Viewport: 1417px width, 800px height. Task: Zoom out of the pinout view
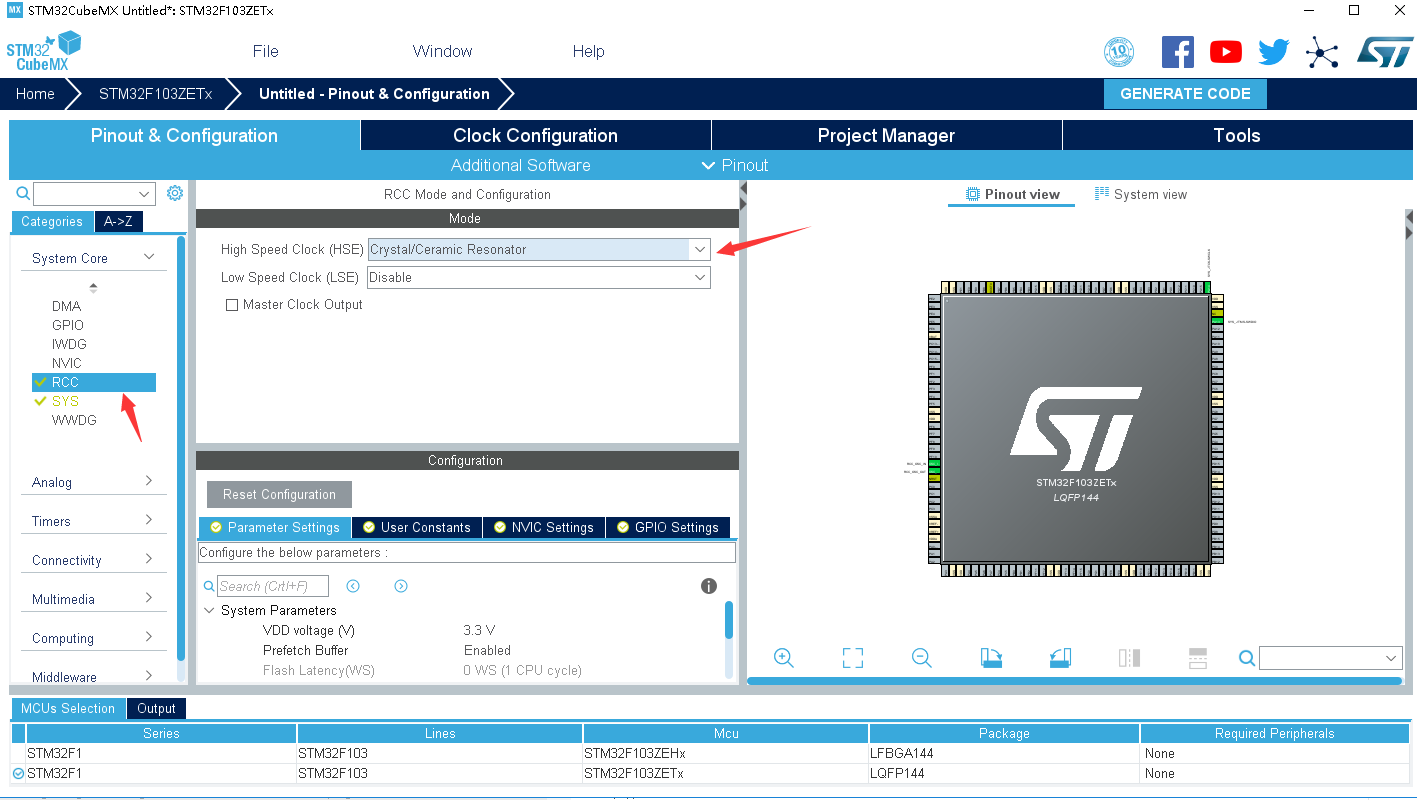pyautogui.click(x=921, y=657)
